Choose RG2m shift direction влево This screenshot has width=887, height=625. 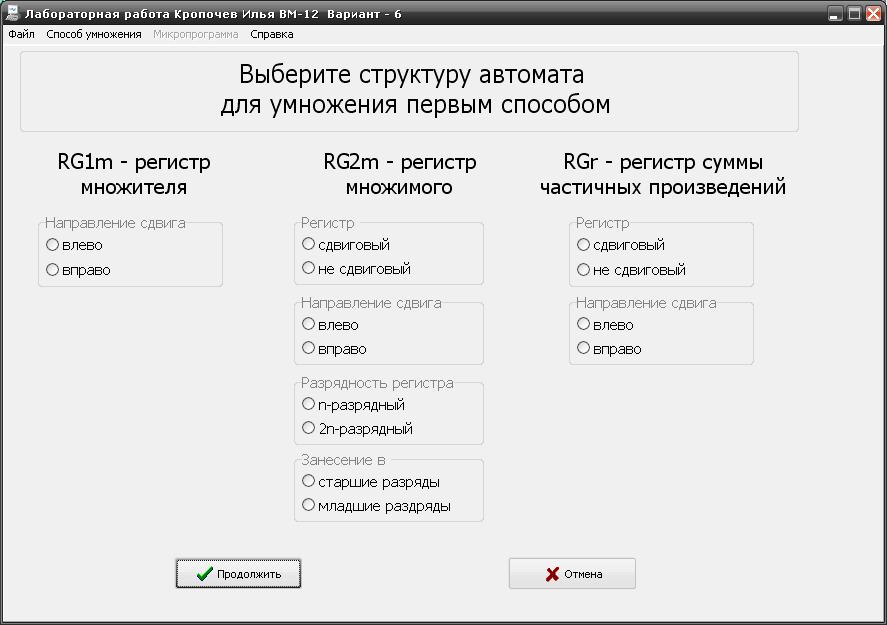click(x=330, y=325)
